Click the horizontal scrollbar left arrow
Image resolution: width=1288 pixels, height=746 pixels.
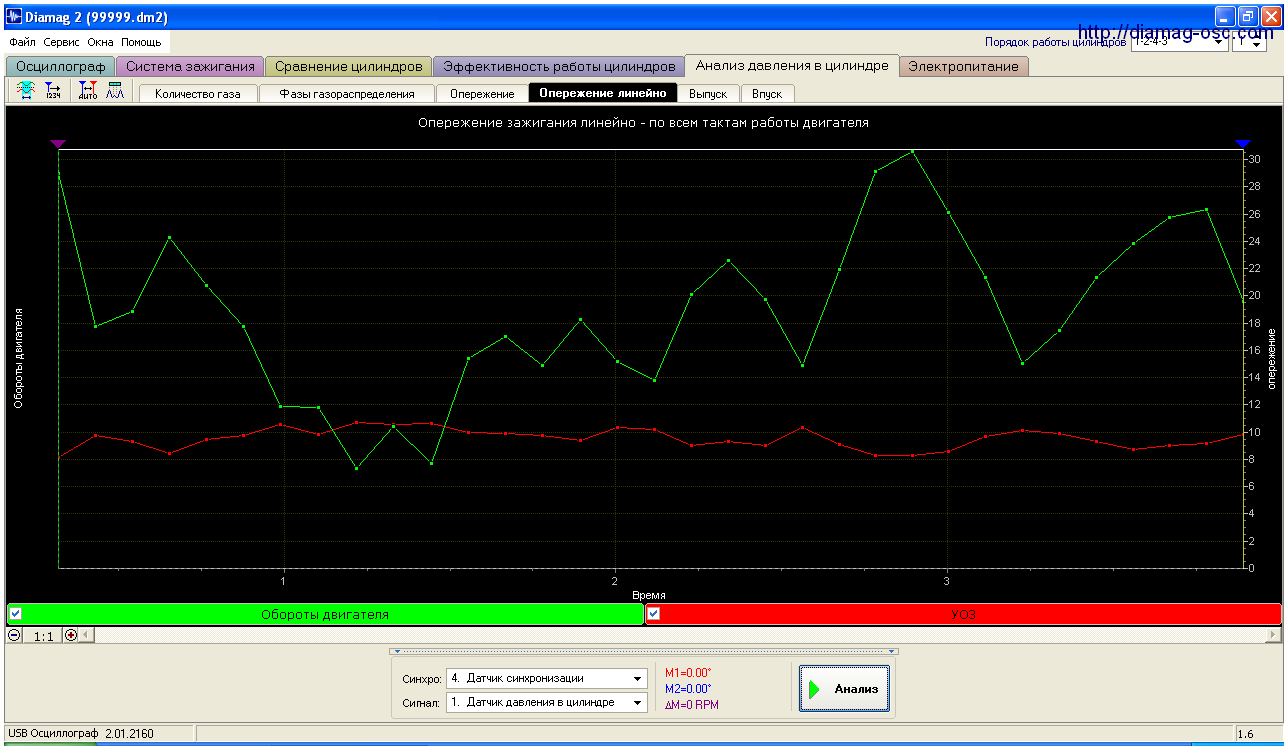pos(86,635)
